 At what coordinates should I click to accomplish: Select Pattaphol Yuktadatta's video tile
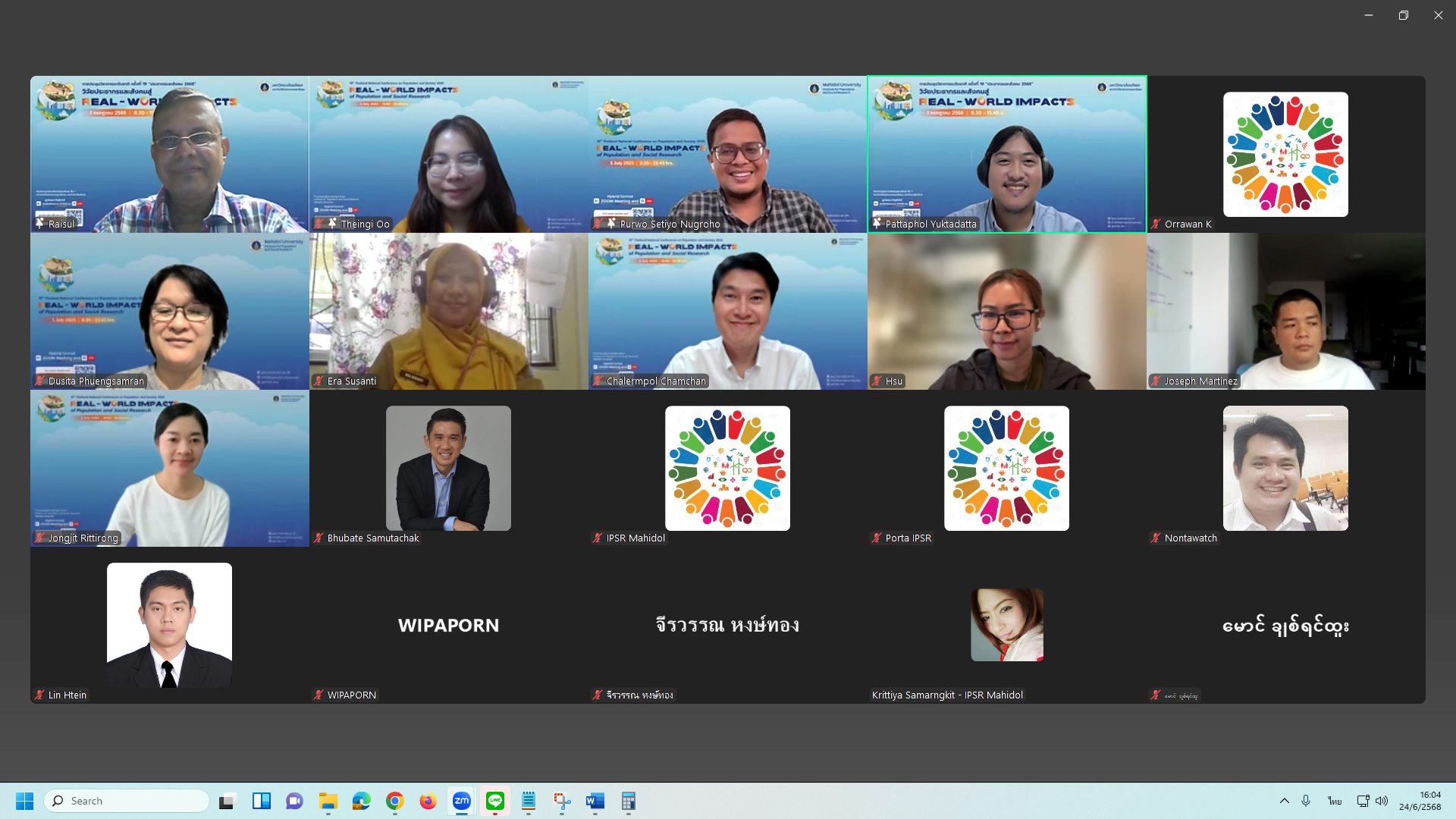[1006, 154]
